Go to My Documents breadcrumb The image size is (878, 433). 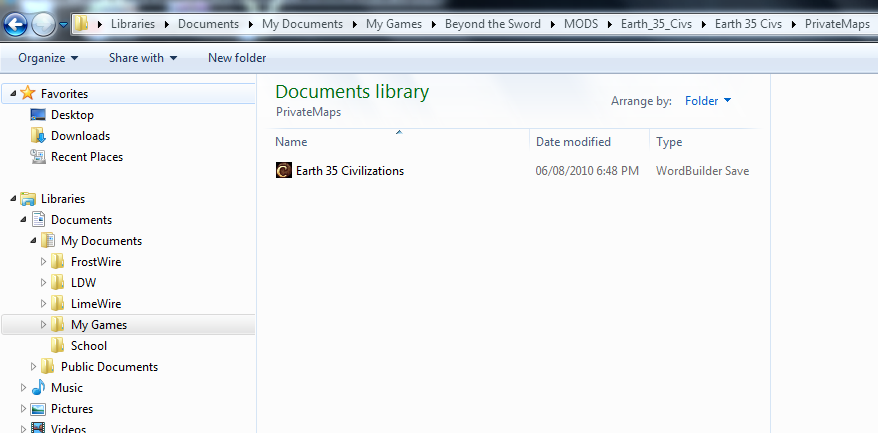pyautogui.click(x=302, y=24)
